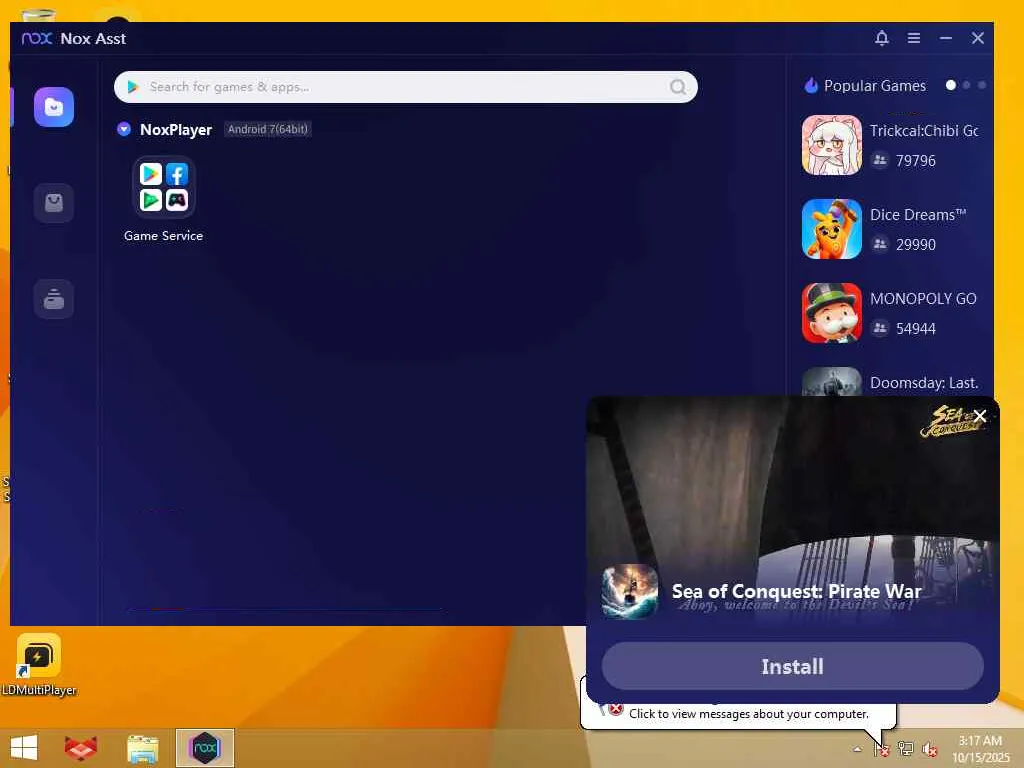Click the muted volume tray icon

pos(930,749)
